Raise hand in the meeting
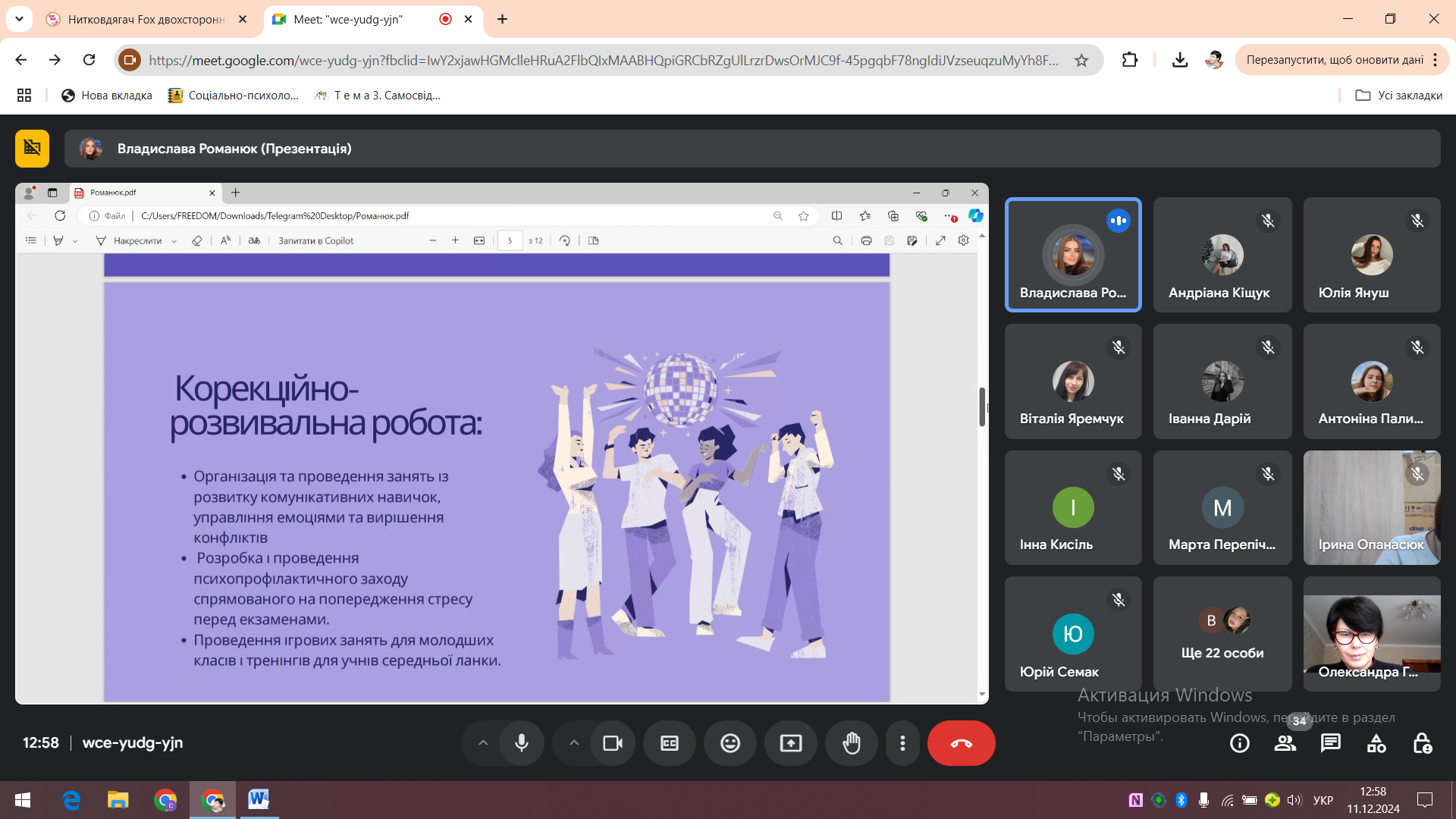This screenshot has height=819, width=1456. [852, 743]
